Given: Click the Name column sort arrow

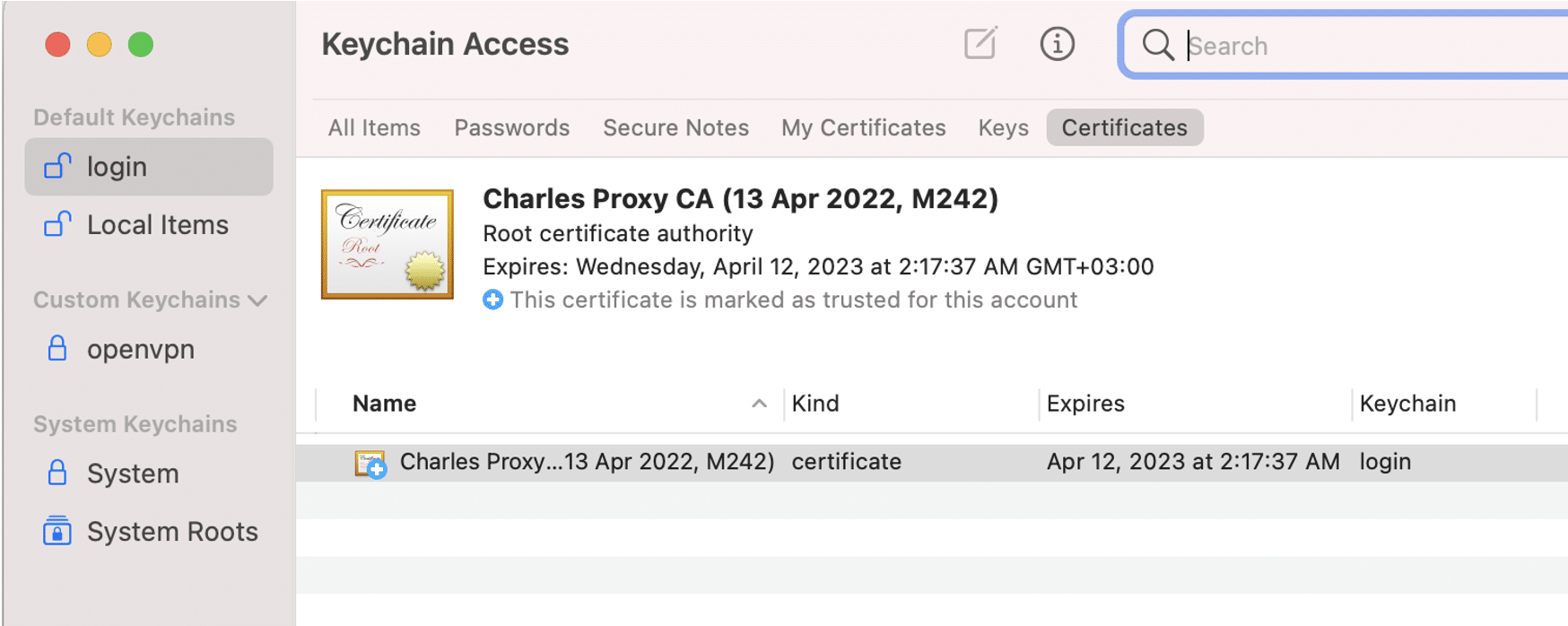Looking at the screenshot, I should point(759,403).
